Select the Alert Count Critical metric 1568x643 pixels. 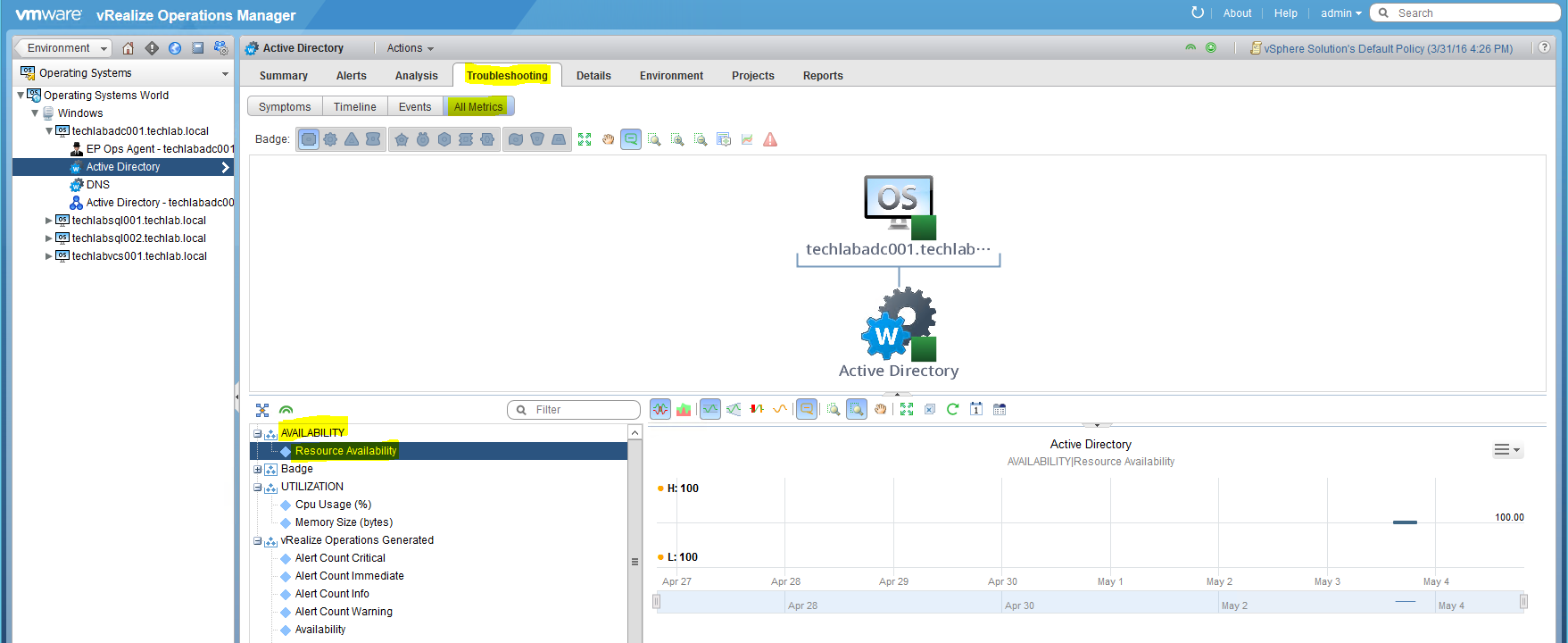point(340,558)
